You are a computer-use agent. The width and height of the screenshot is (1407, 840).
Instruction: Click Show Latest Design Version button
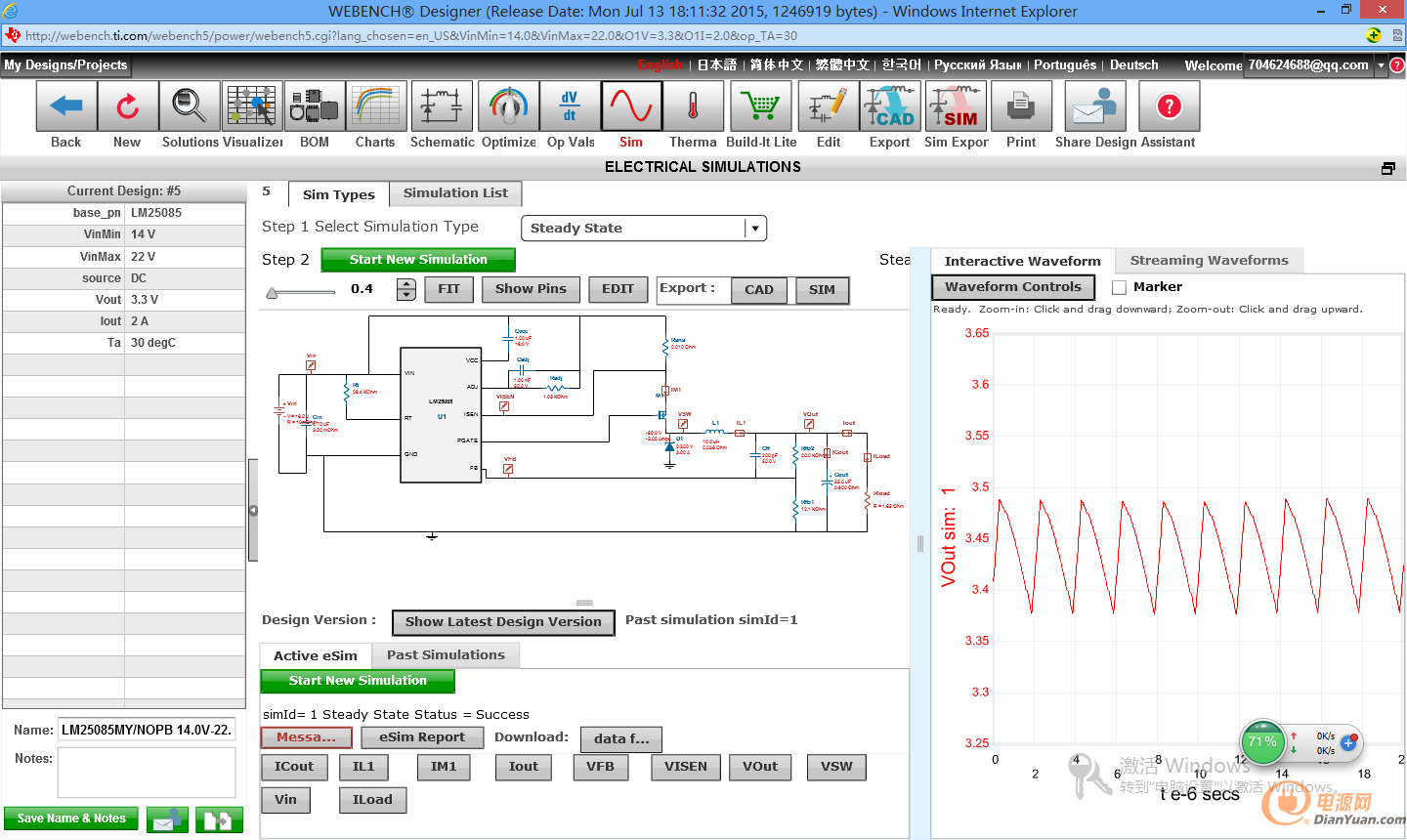click(503, 622)
